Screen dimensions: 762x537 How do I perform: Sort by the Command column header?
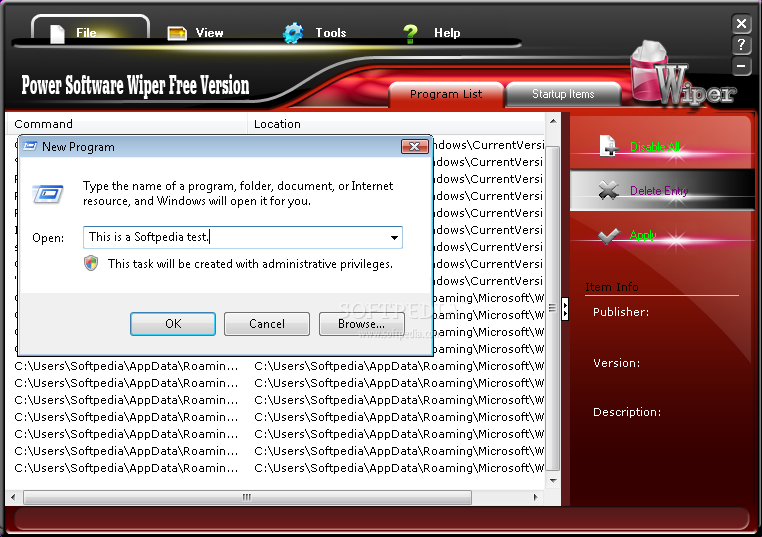point(127,124)
